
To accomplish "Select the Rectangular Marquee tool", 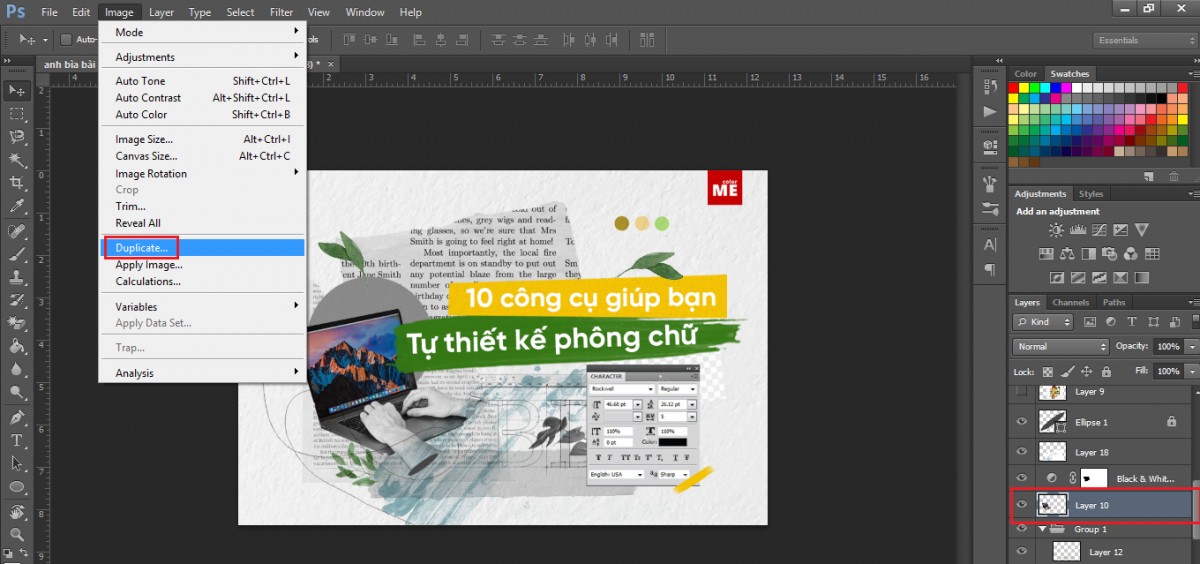I will pyautogui.click(x=17, y=113).
